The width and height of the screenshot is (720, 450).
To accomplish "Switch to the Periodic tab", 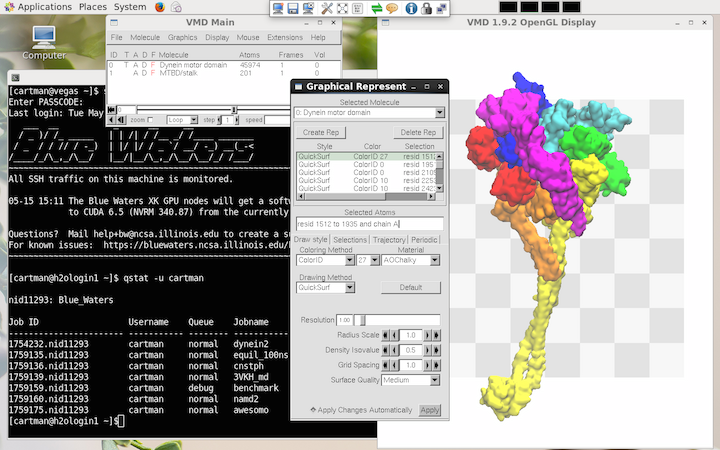I will pyautogui.click(x=424, y=240).
